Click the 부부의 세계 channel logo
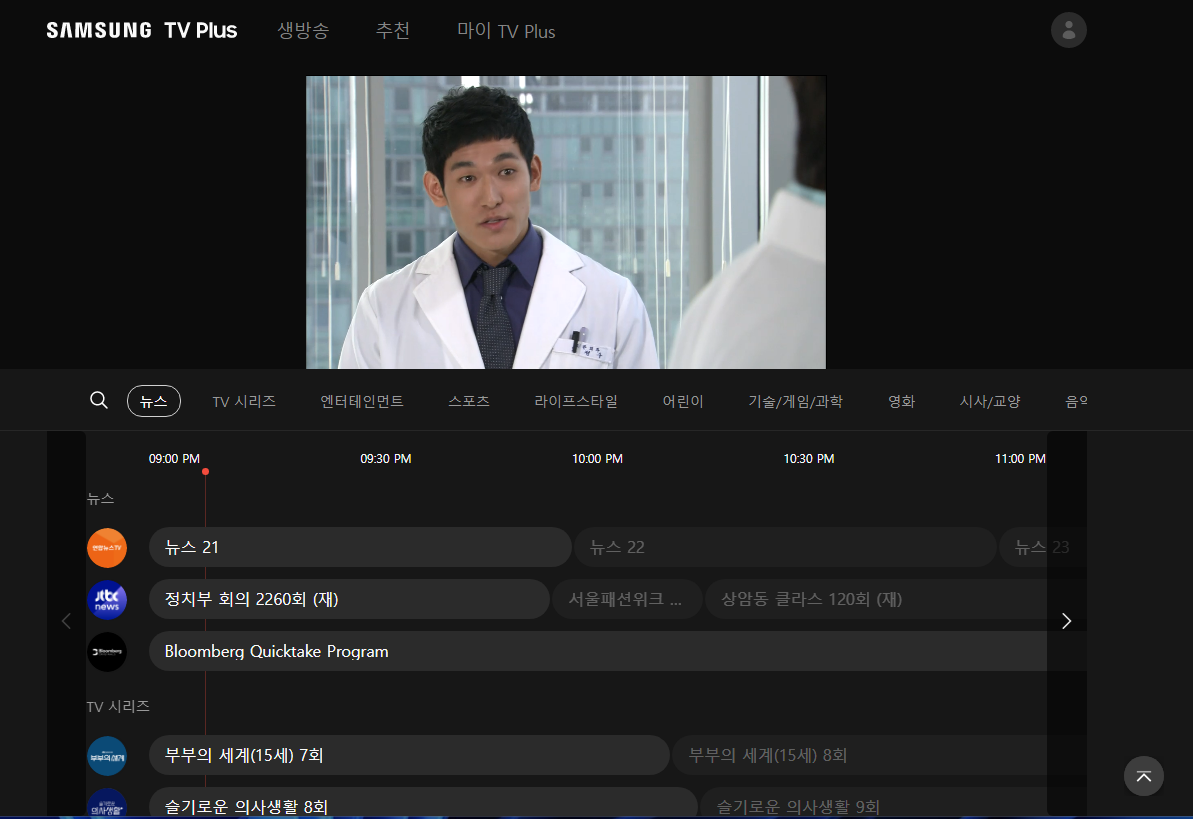Viewport: 1193px width, 819px height. pyautogui.click(x=107, y=755)
